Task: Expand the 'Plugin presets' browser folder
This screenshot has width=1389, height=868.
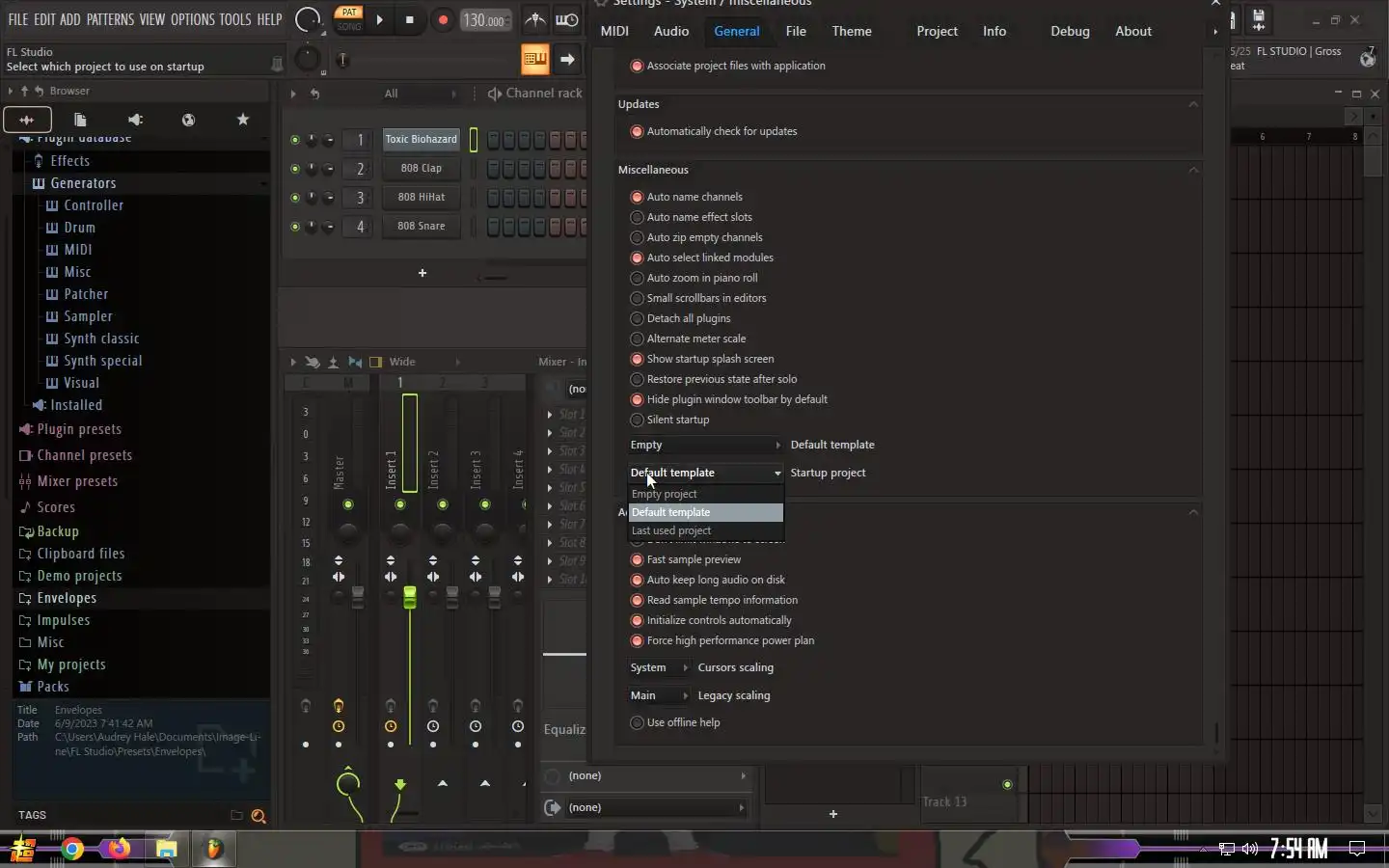Action: pyautogui.click(x=79, y=429)
